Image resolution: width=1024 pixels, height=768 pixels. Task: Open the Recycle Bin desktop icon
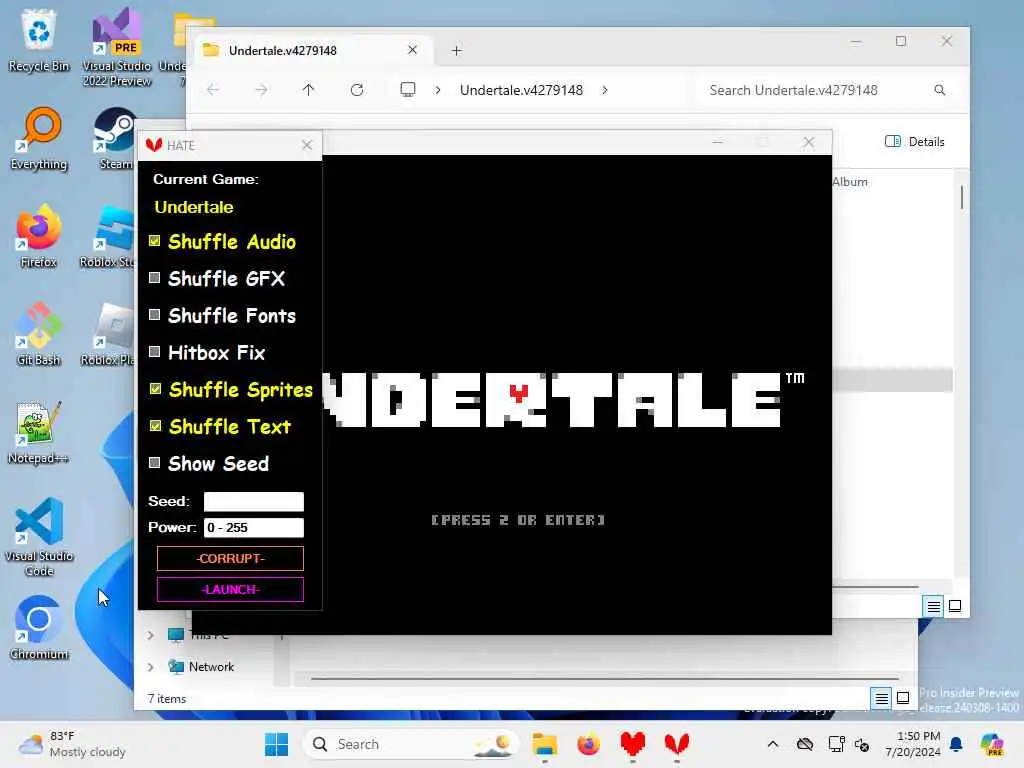pyautogui.click(x=39, y=40)
